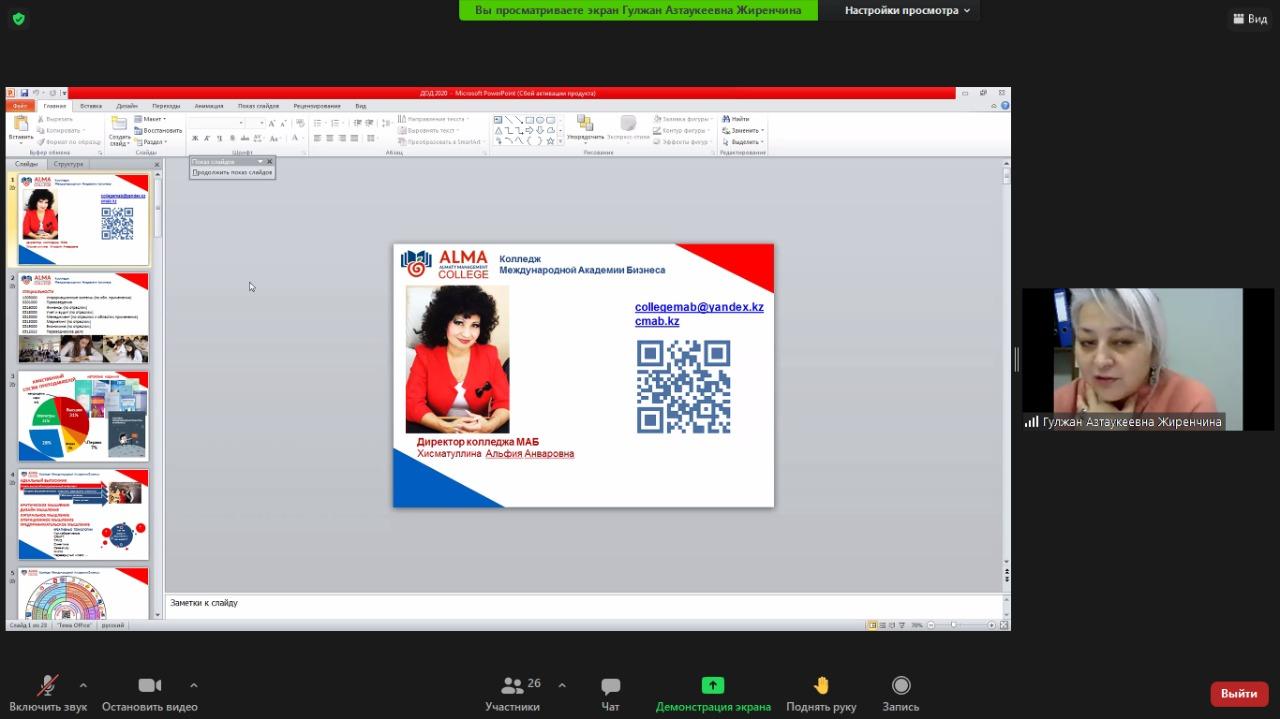
Task: Switch to the Структура pane tab
Action: tap(69, 164)
